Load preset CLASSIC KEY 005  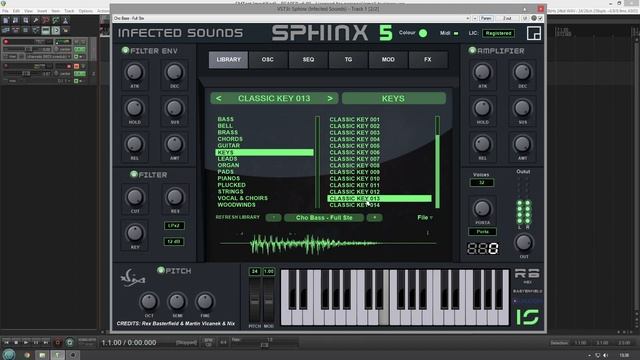(355, 146)
